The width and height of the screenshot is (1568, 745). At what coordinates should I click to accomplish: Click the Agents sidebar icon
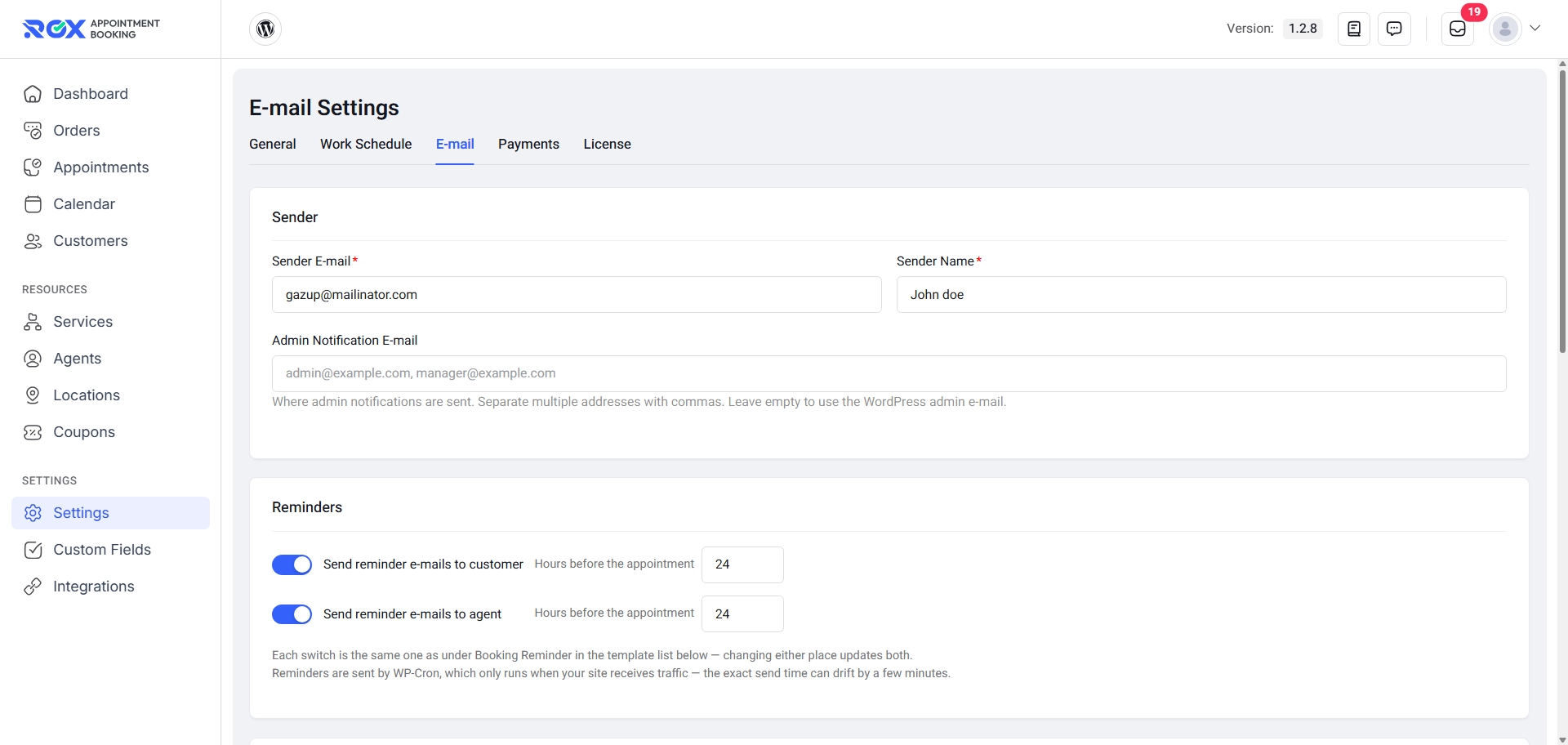[x=33, y=359]
